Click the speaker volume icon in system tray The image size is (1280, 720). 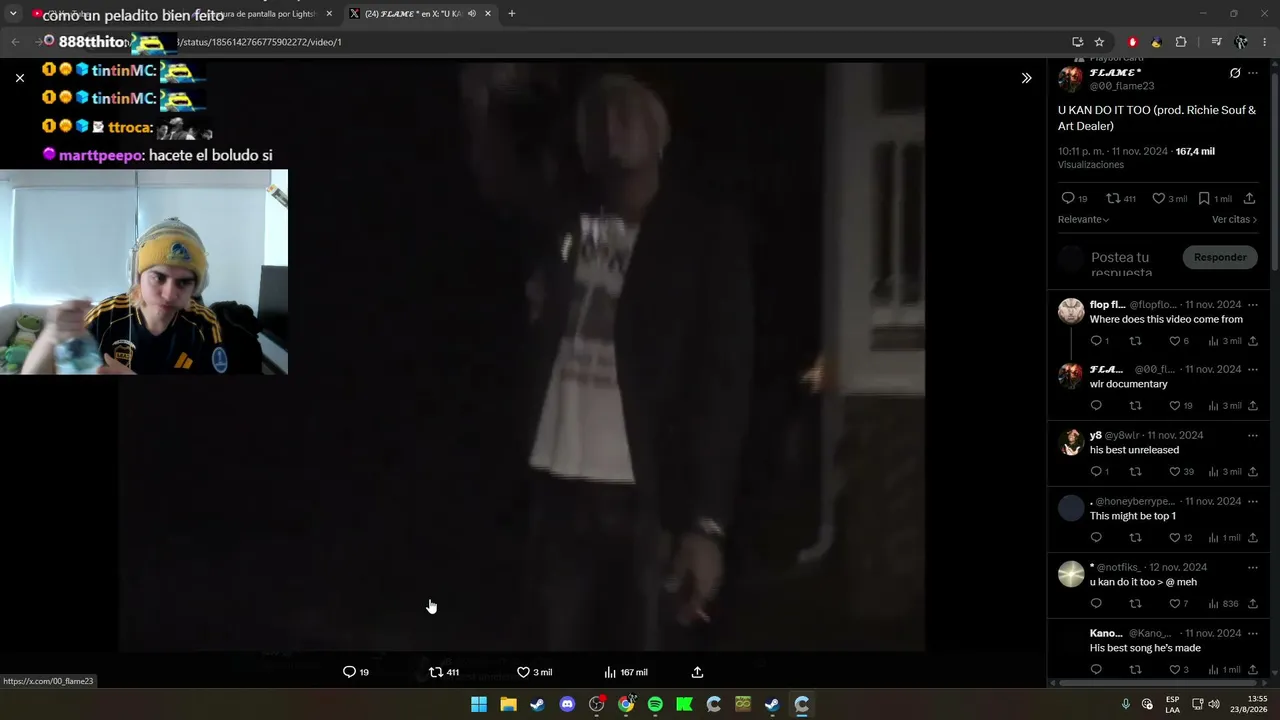click(x=1214, y=704)
